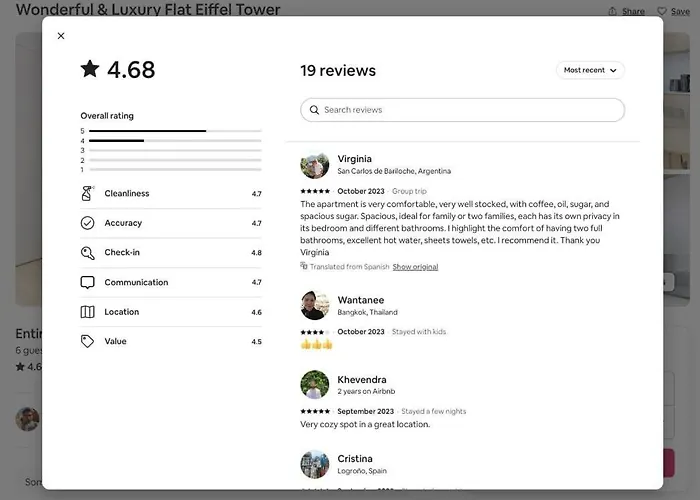Click the Cleanliness spray bottle icon
This screenshot has width=700, height=500.
[x=87, y=194]
